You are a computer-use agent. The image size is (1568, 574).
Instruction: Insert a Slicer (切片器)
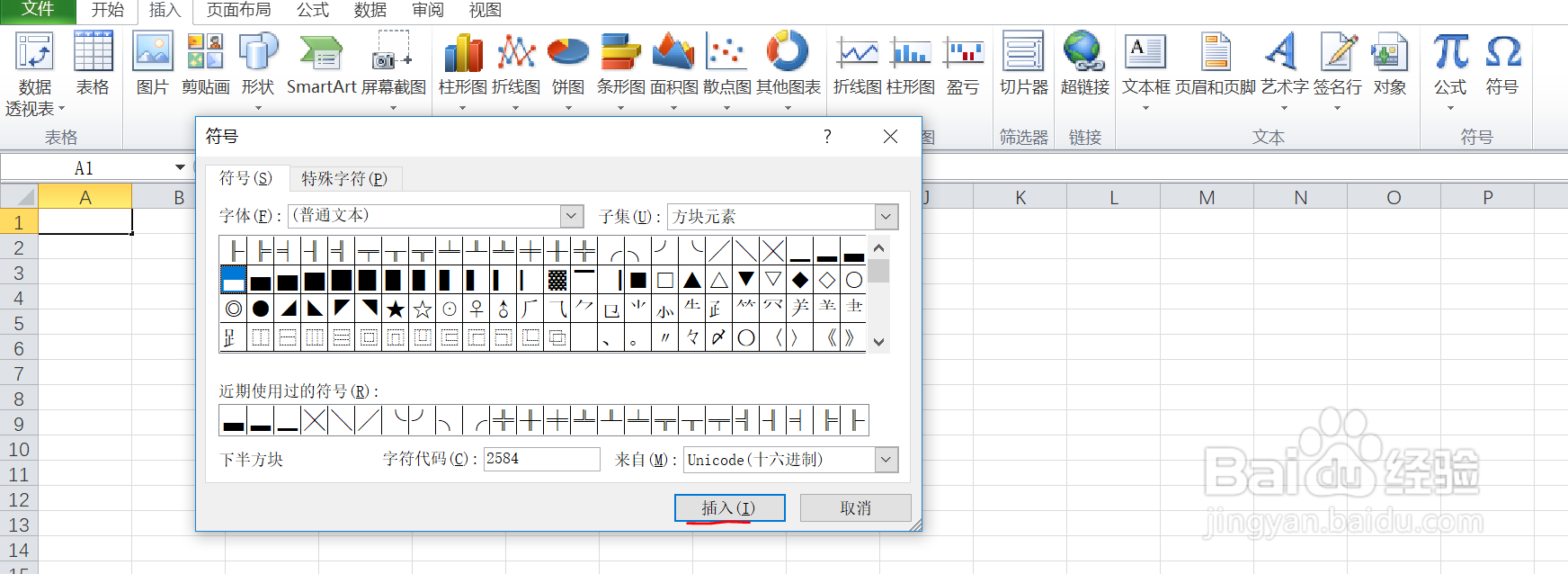click(x=1024, y=64)
